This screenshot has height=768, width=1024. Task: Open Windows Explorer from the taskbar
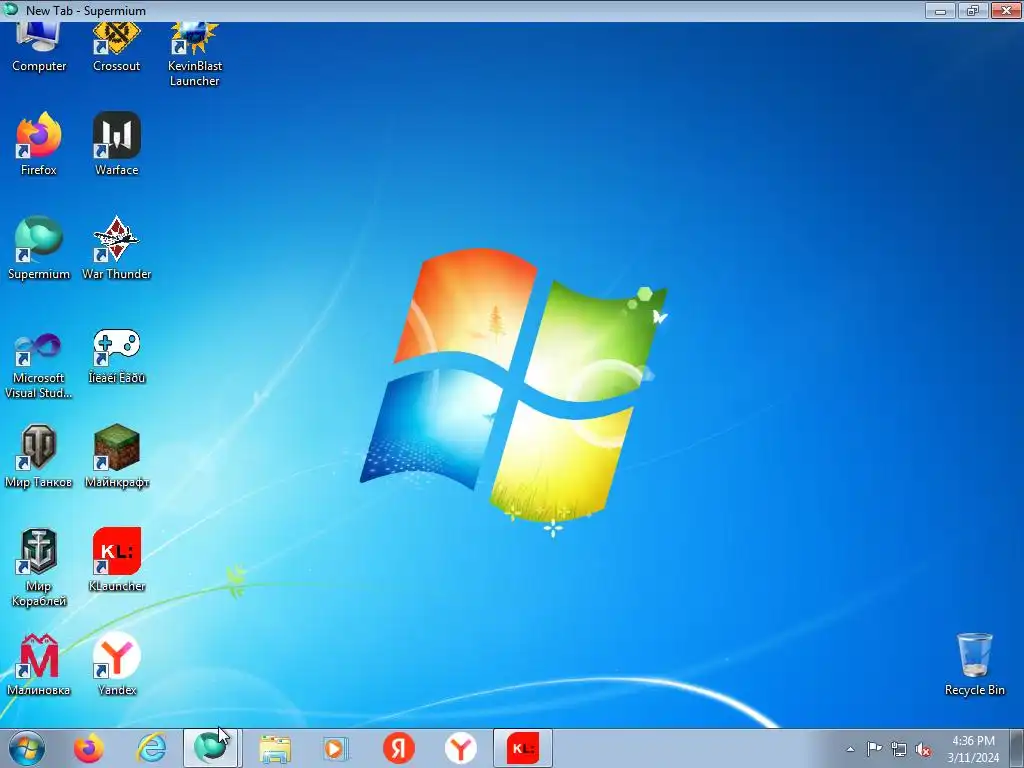tap(275, 748)
